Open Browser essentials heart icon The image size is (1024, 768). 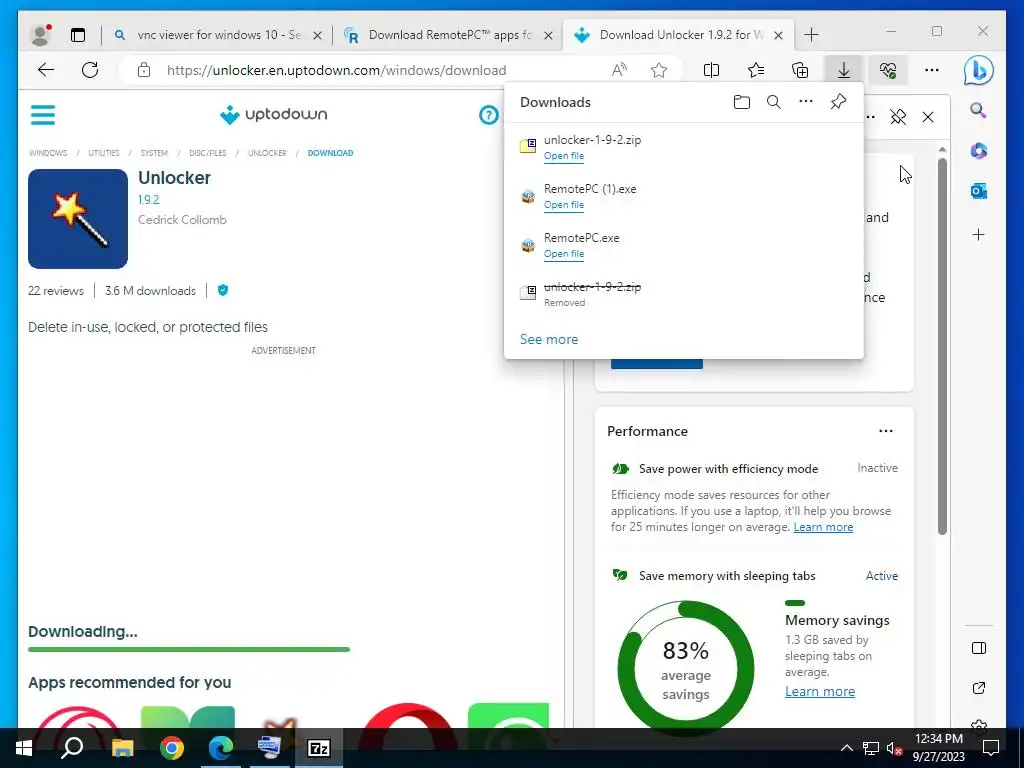(x=888, y=70)
